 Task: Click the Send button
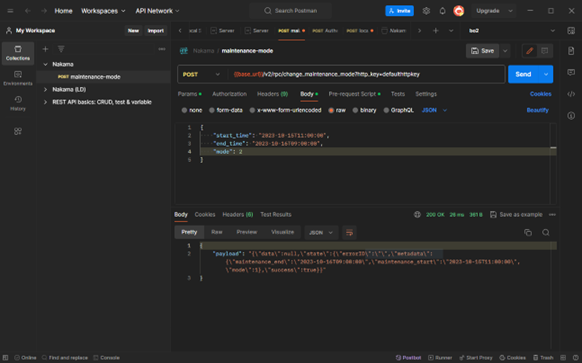click(x=523, y=74)
